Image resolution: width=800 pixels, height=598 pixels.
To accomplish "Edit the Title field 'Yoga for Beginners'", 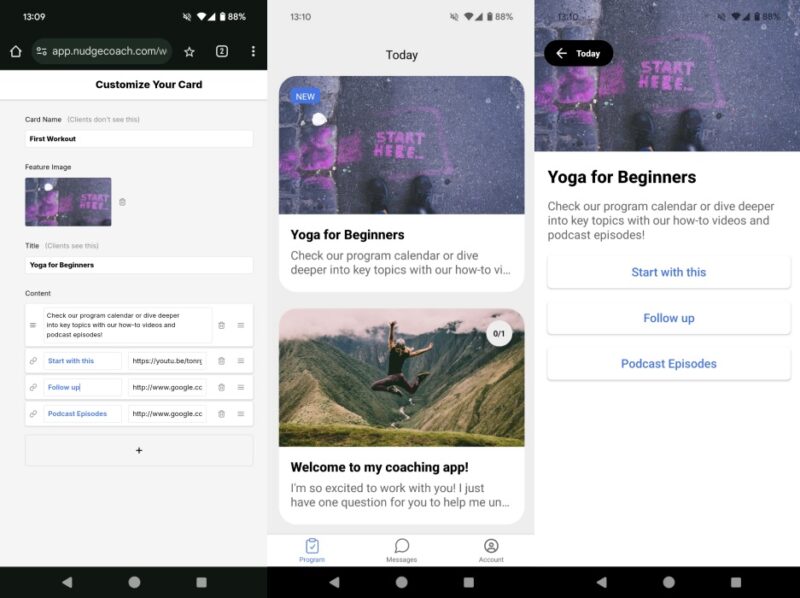I will click(x=139, y=265).
